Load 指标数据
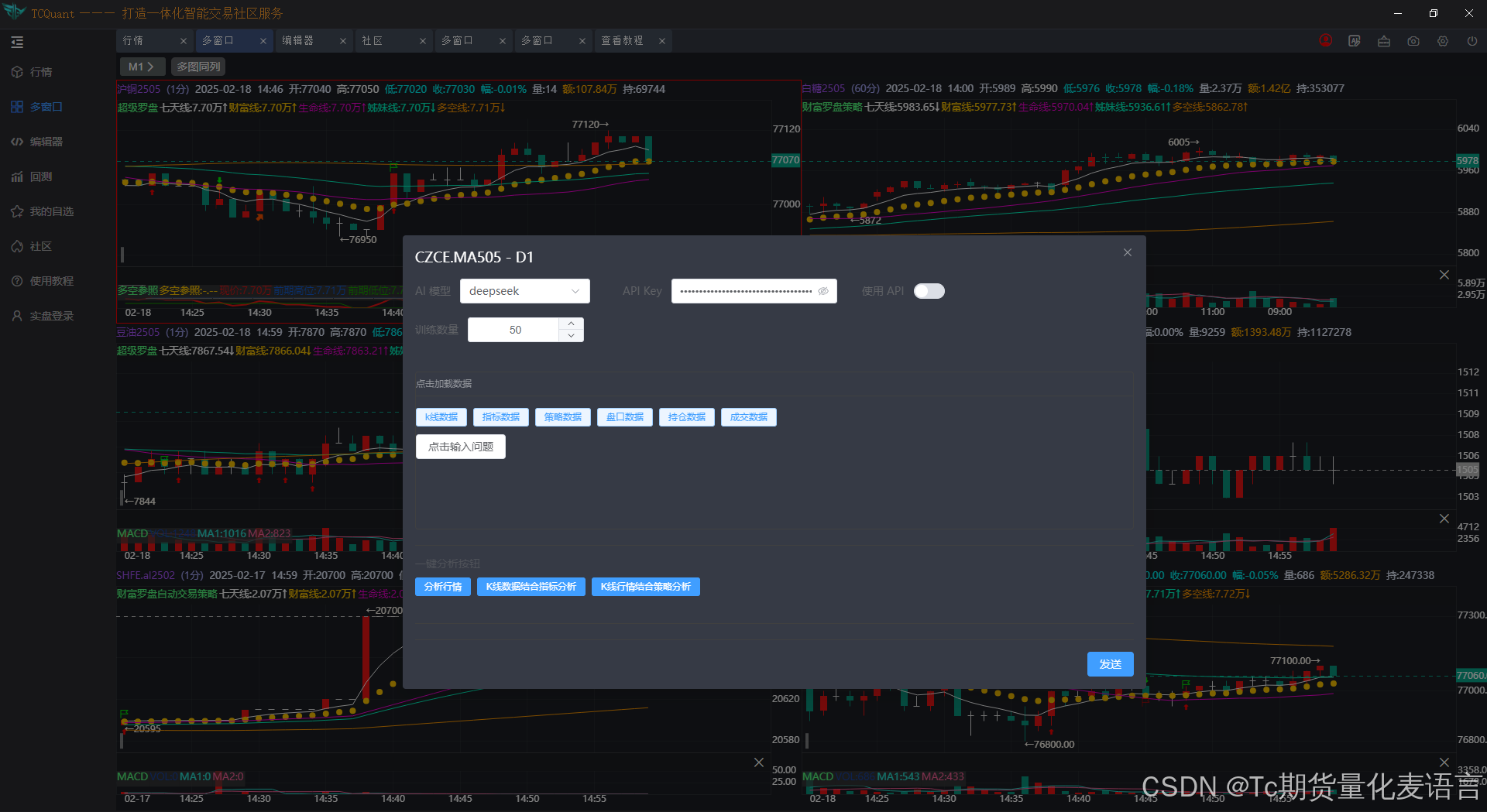Viewport: 1487px width, 812px height. point(501,417)
